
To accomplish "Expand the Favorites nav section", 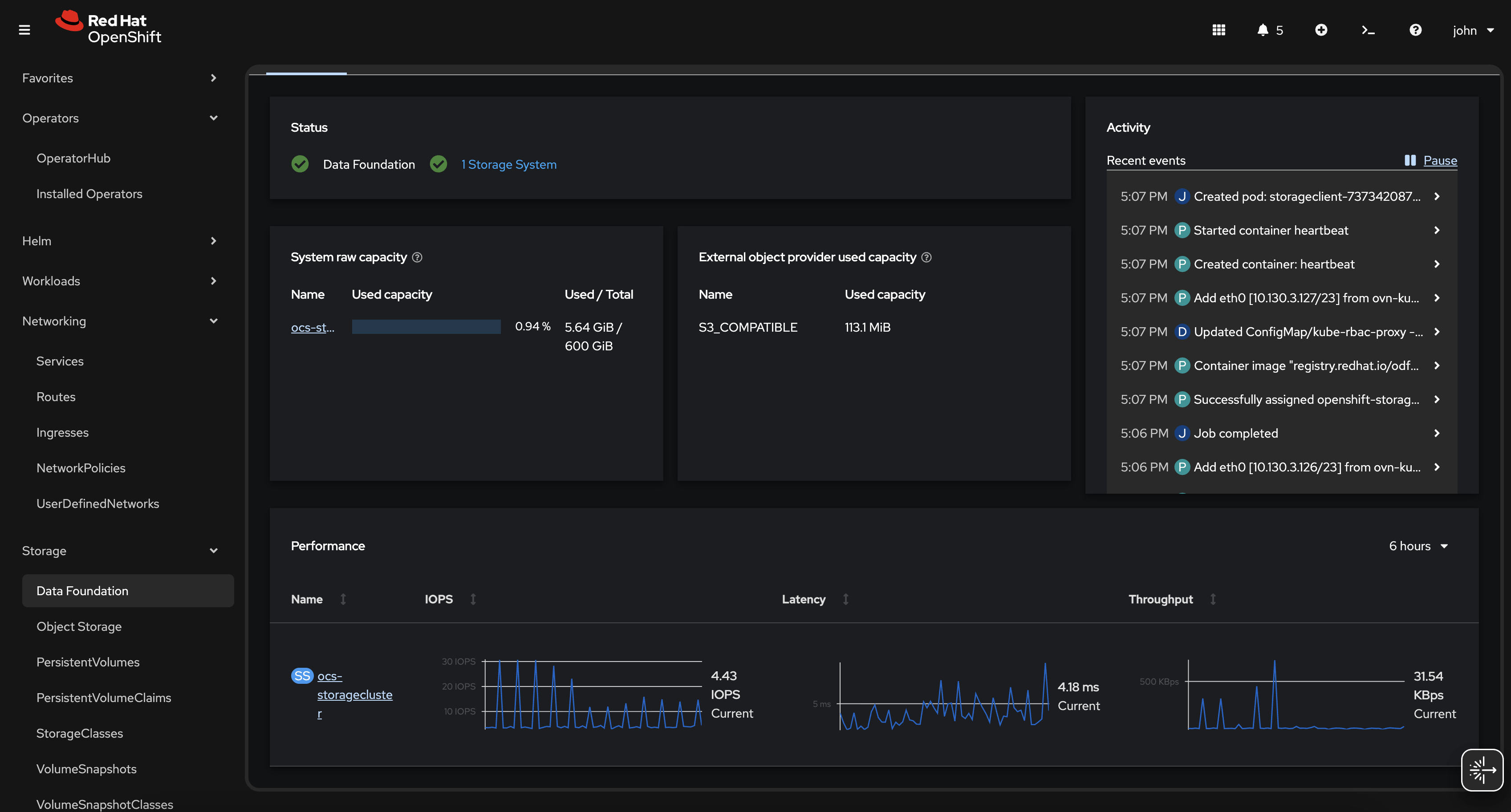I will [120, 78].
